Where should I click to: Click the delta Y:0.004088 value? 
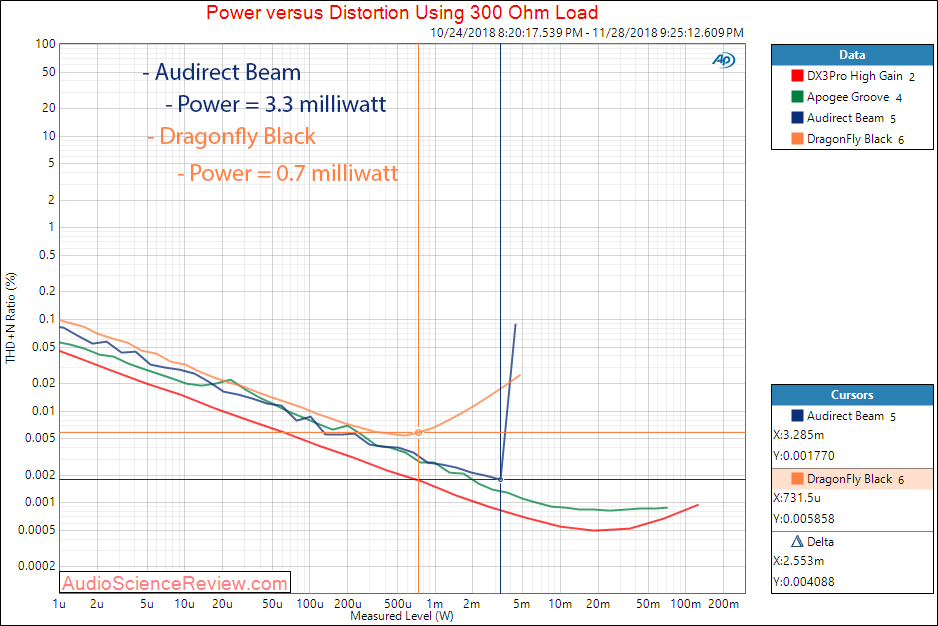(803, 582)
